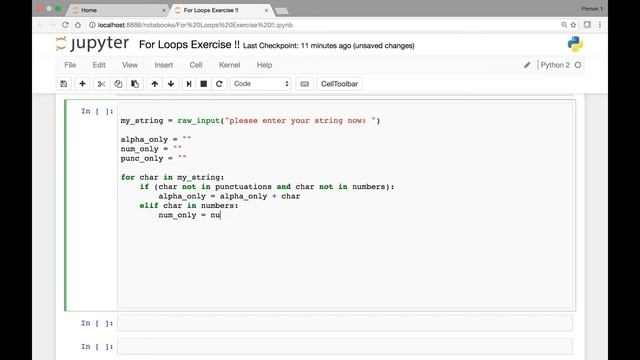Go forward in browser history
This screenshot has height=360, width=640.
(53, 25)
